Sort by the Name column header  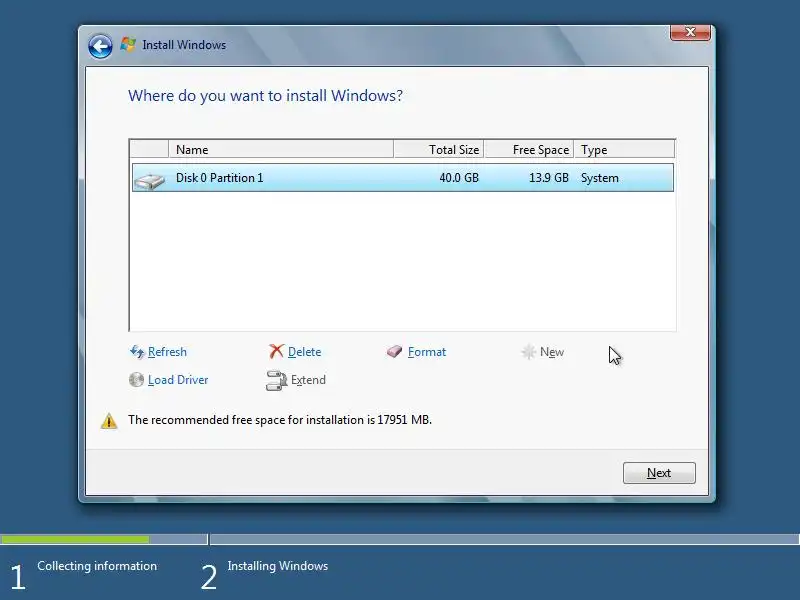281,149
